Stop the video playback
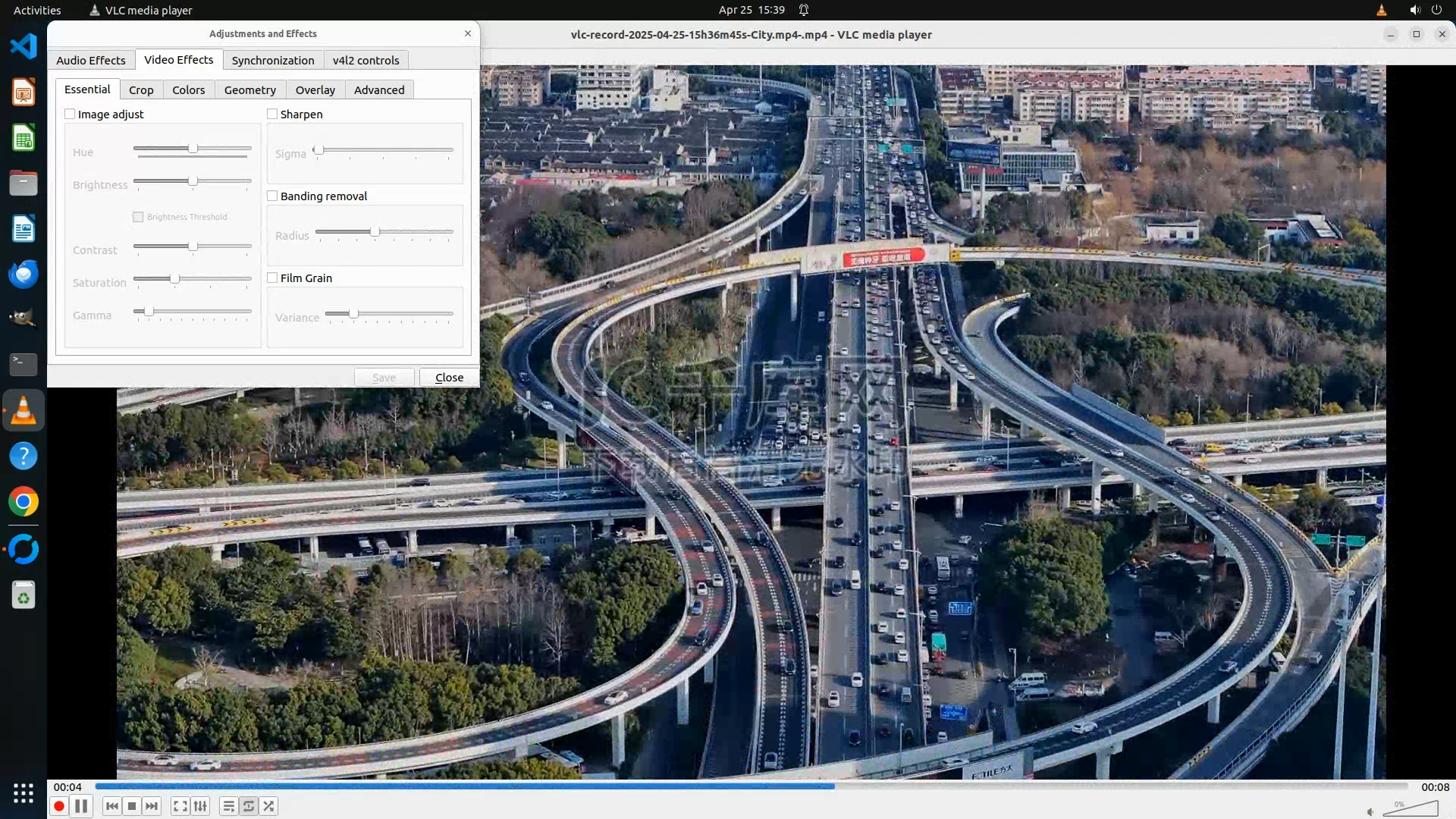 [x=132, y=806]
